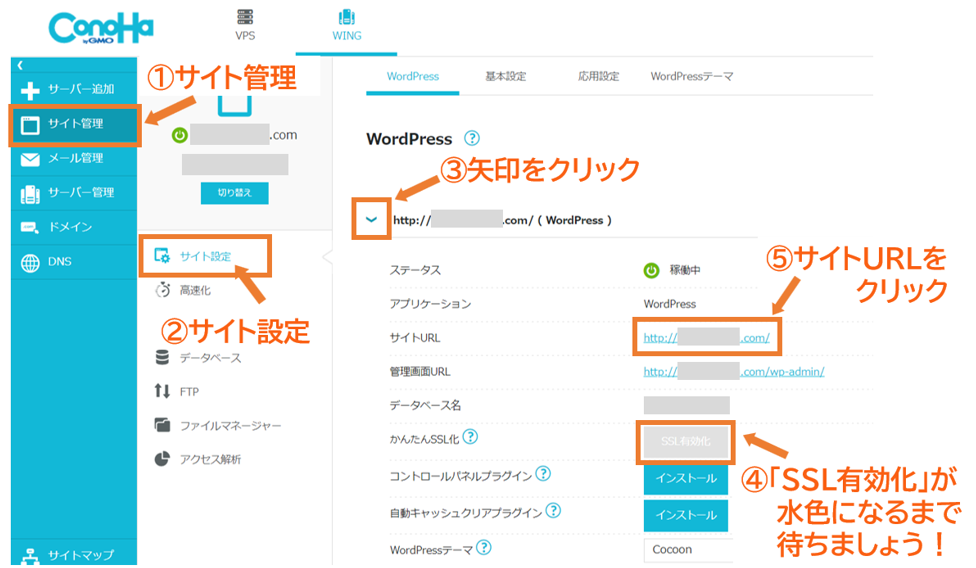
Task: Collapse the WordPress site details chevron
Action: click(372, 220)
